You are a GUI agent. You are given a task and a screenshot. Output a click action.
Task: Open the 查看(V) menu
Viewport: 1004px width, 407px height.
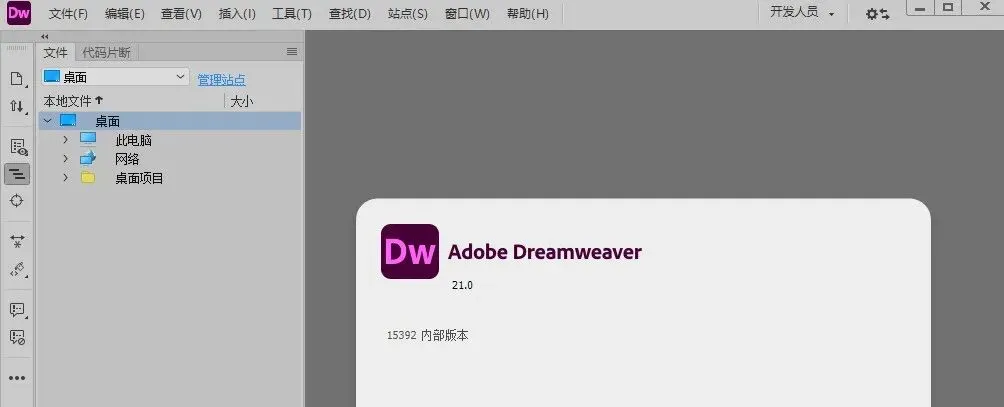point(181,14)
